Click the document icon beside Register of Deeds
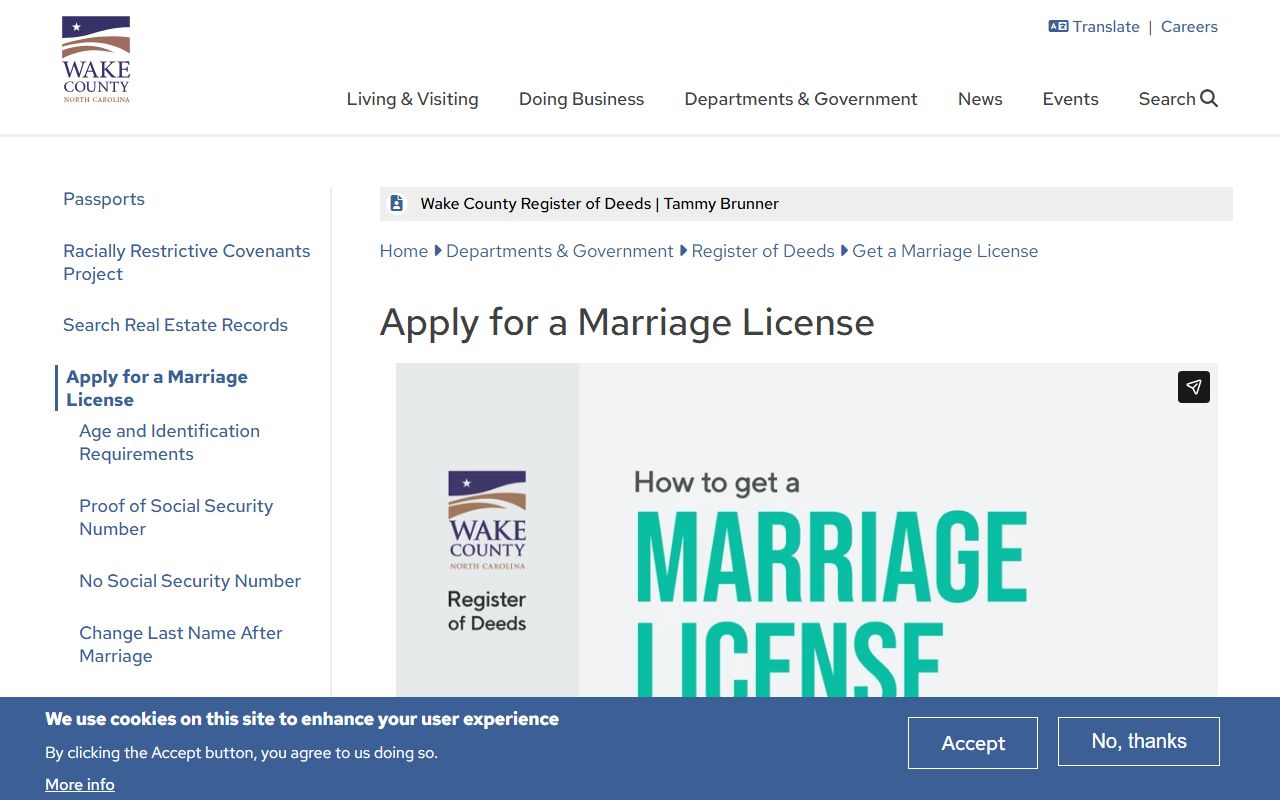This screenshot has height=800, width=1280. 397,203
